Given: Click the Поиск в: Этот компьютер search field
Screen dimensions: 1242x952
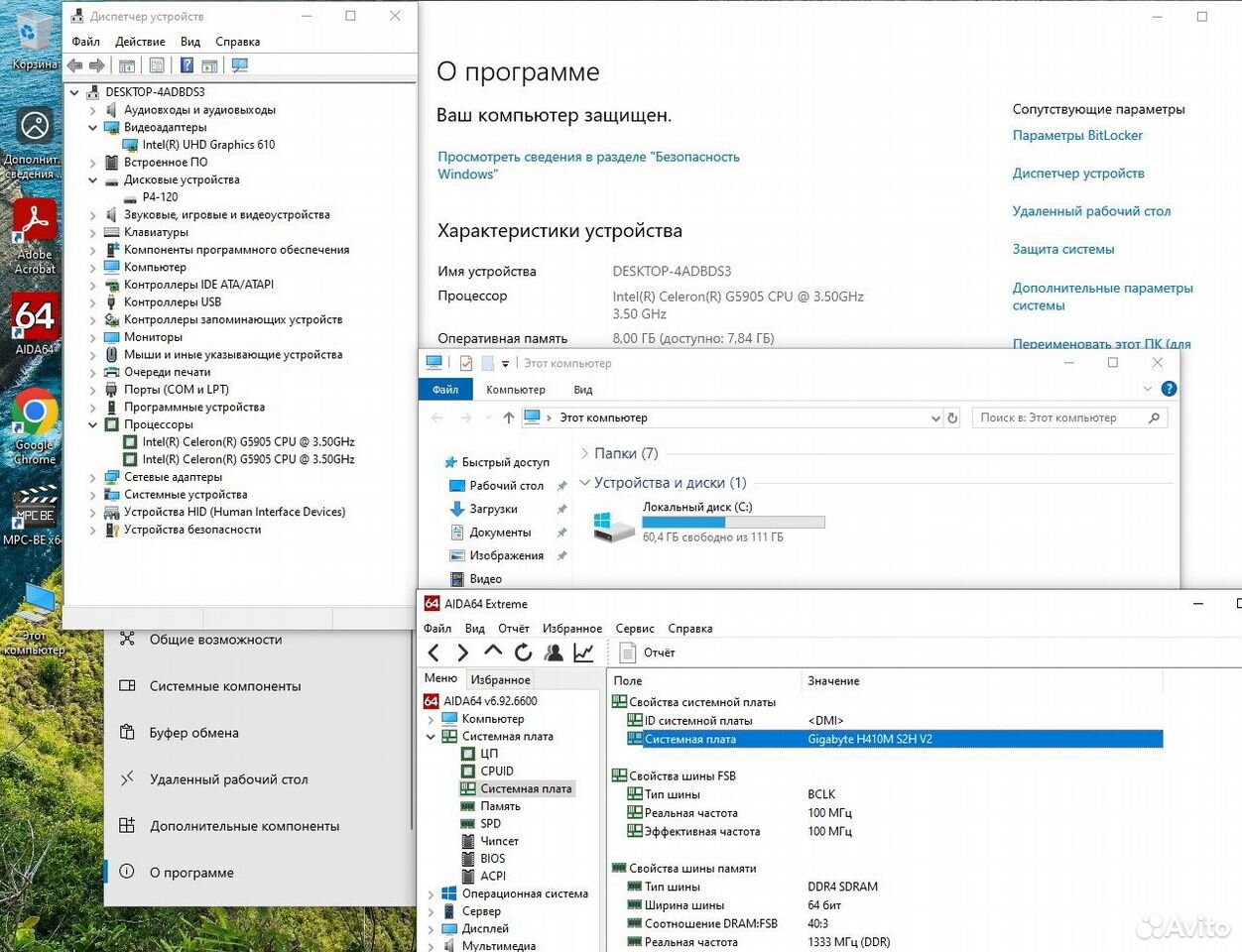Looking at the screenshot, I should tap(1069, 418).
